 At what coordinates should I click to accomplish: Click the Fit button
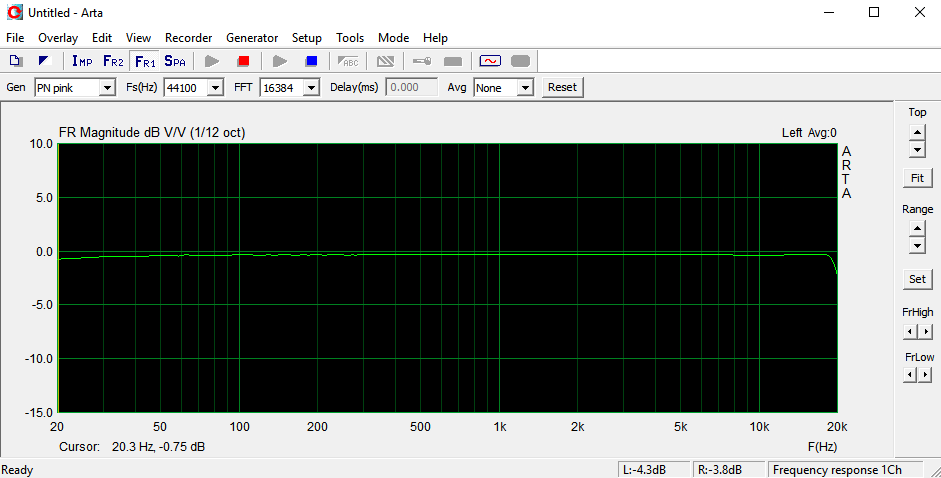pyautogui.click(x=917, y=178)
